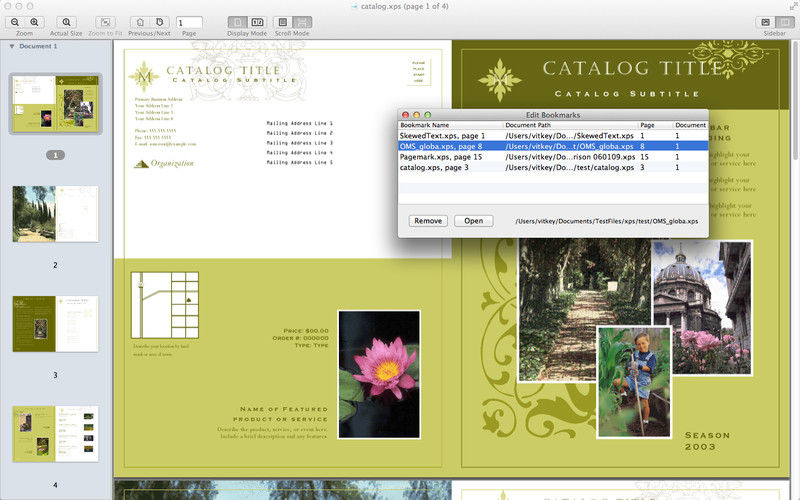Image resolution: width=800 pixels, height=500 pixels.
Task: Toggle the thumbnails Sidebar right icon
Action: coord(785,22)
